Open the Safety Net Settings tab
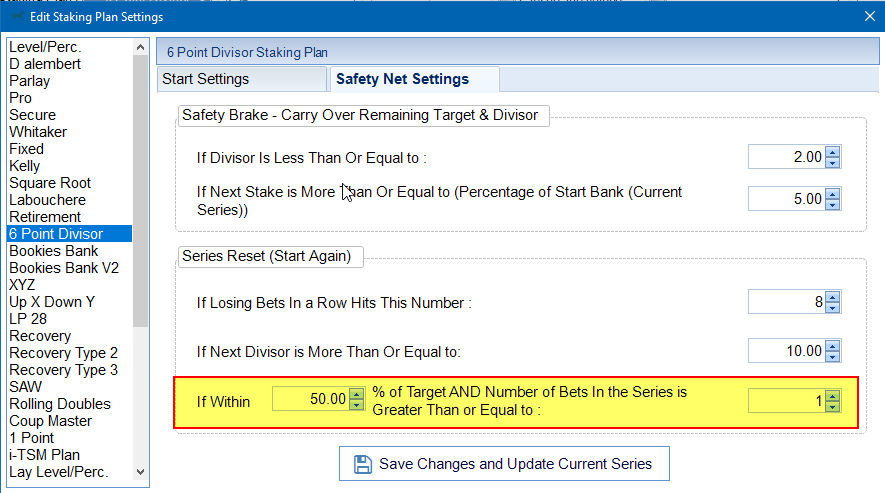 point(402,79)
